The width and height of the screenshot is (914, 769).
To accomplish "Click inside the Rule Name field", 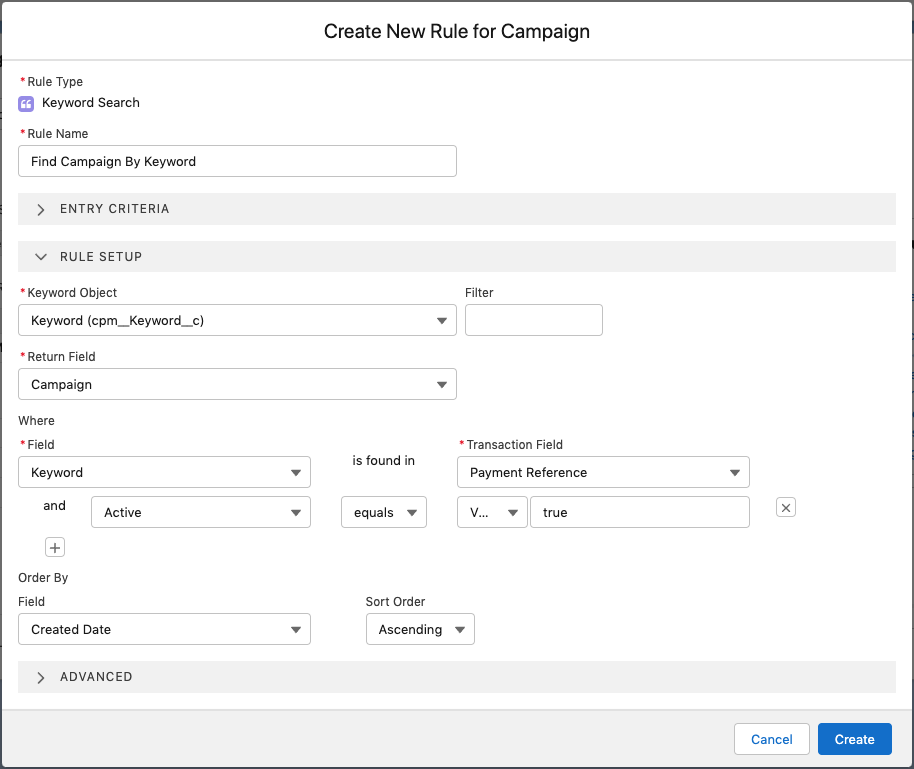I will (x=237, y=161).
